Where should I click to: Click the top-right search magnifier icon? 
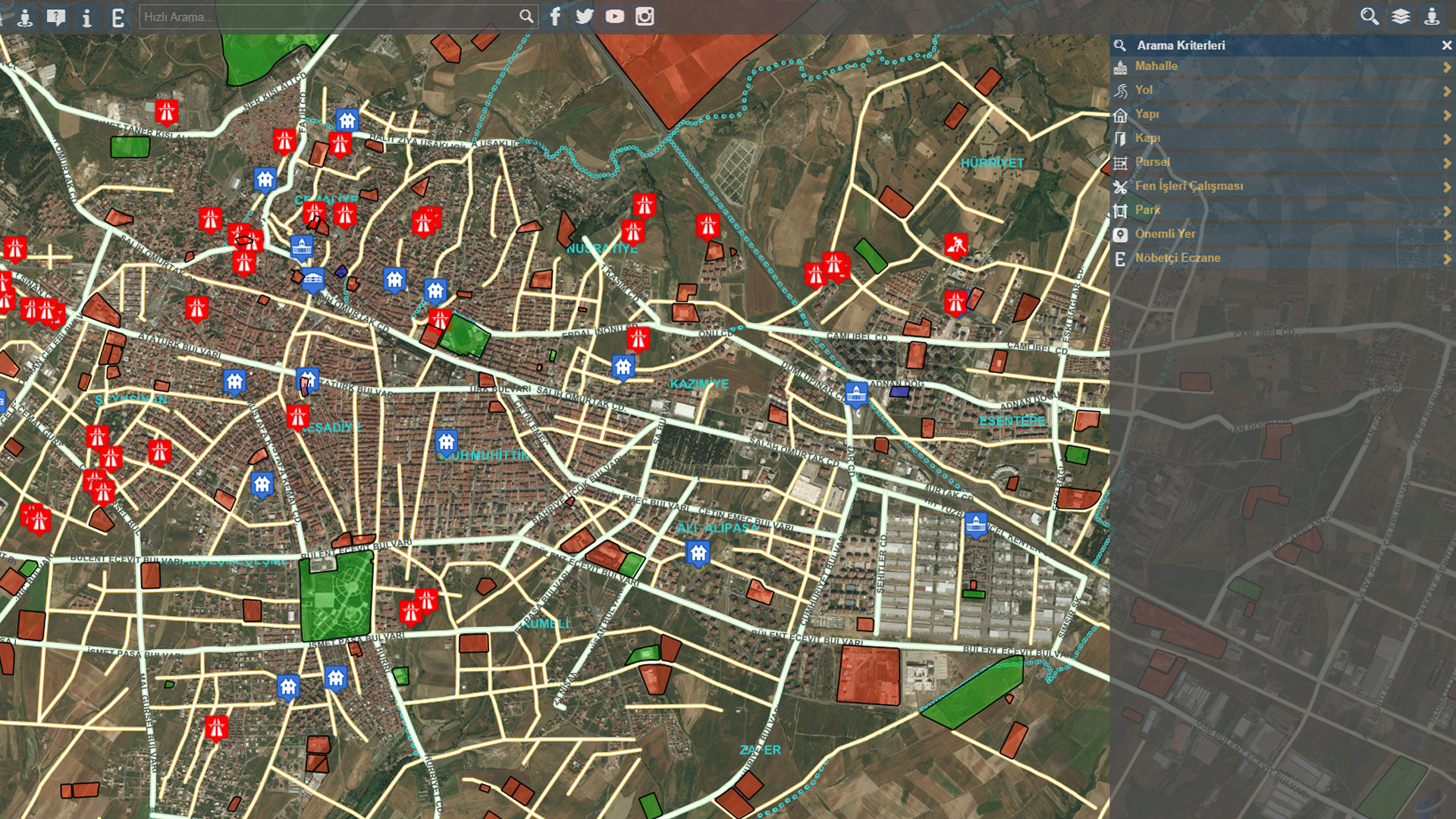coord(1370,17)
